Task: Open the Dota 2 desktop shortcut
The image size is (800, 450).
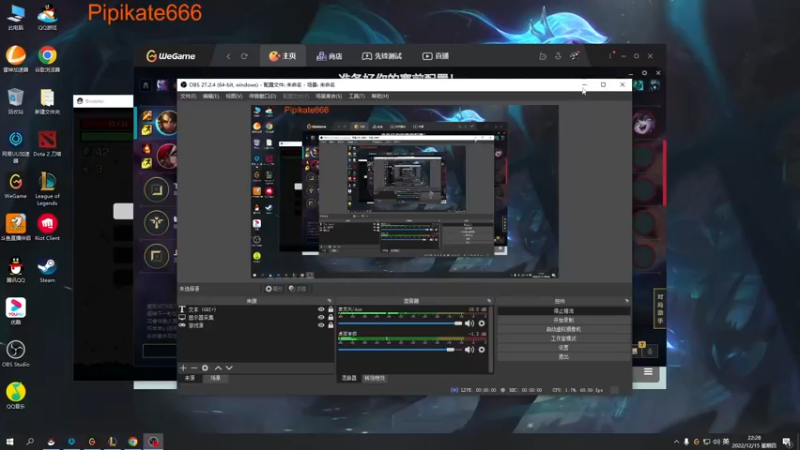Action: click(x=47, y=144)
